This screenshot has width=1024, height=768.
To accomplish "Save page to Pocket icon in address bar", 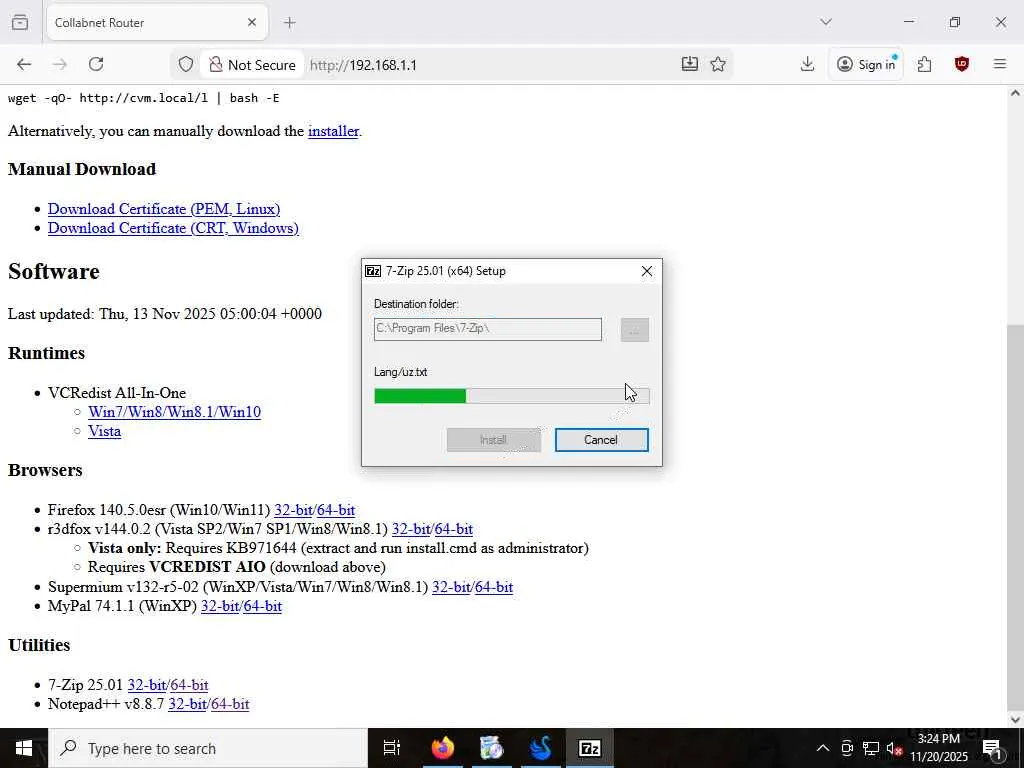I will [690, 64].
